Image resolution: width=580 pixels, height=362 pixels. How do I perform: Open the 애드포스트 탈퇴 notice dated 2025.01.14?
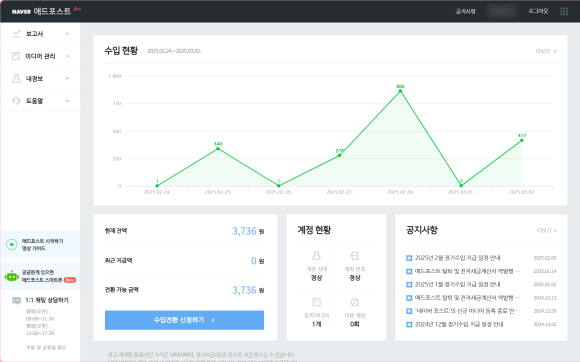click(467, 271)
